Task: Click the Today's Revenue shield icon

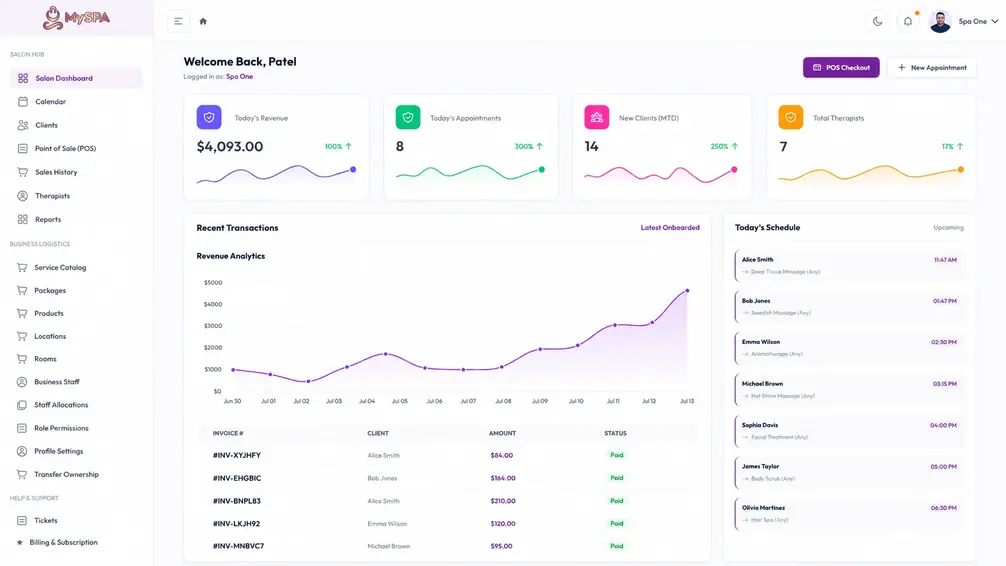Action: (x=209, y=117)
